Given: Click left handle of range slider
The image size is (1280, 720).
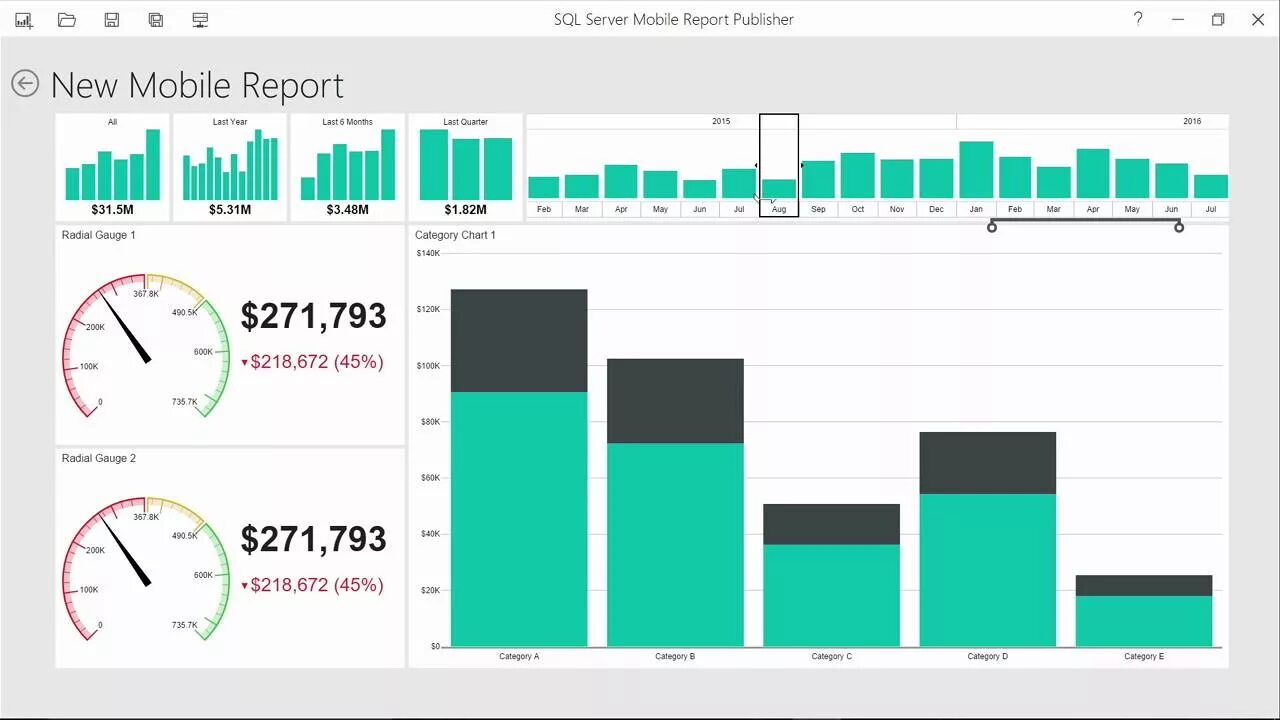Looking at the screenshot, I should (992, 228).
